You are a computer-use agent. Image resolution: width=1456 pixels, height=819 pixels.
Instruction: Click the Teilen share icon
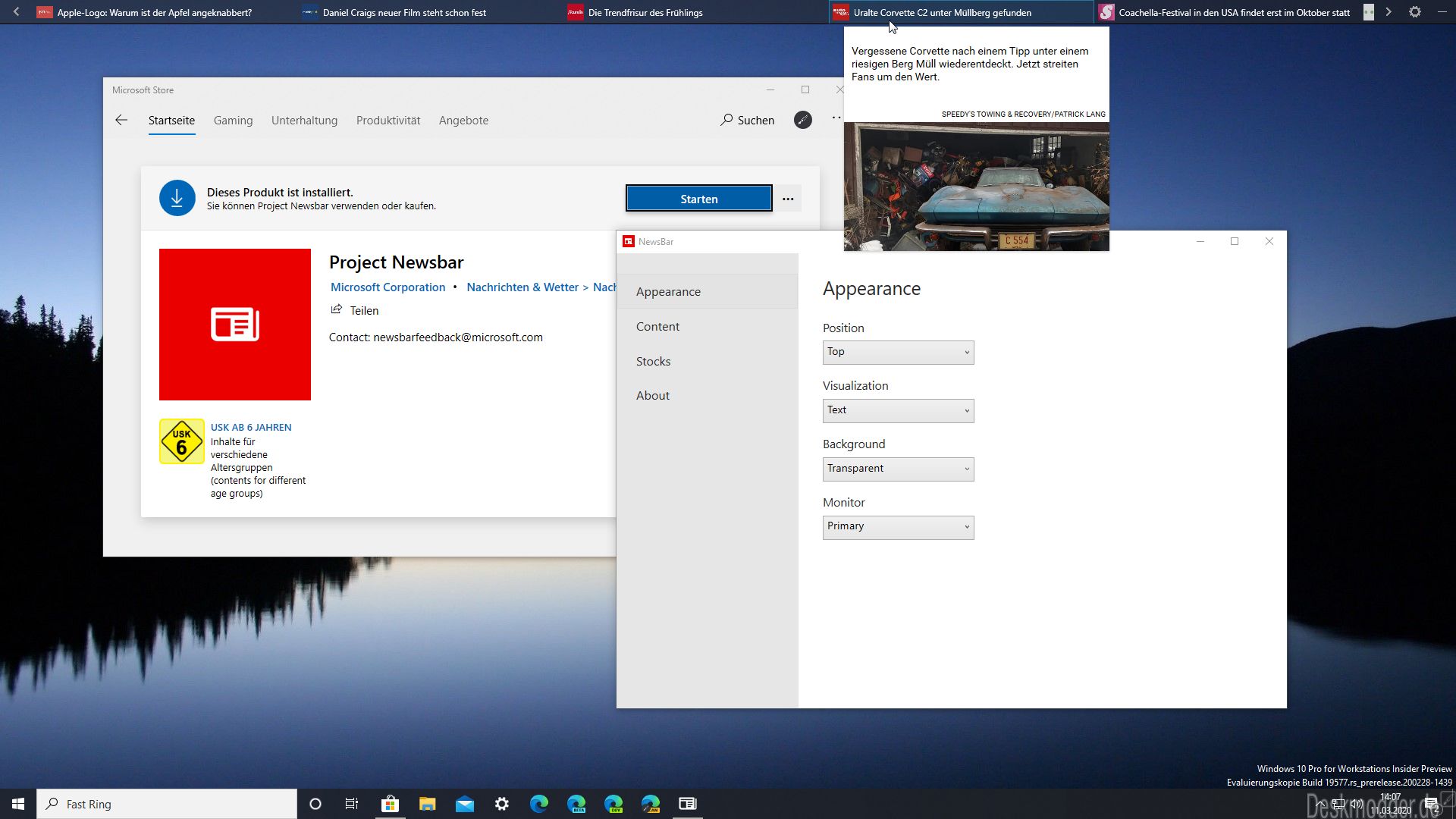coord(337,309)
